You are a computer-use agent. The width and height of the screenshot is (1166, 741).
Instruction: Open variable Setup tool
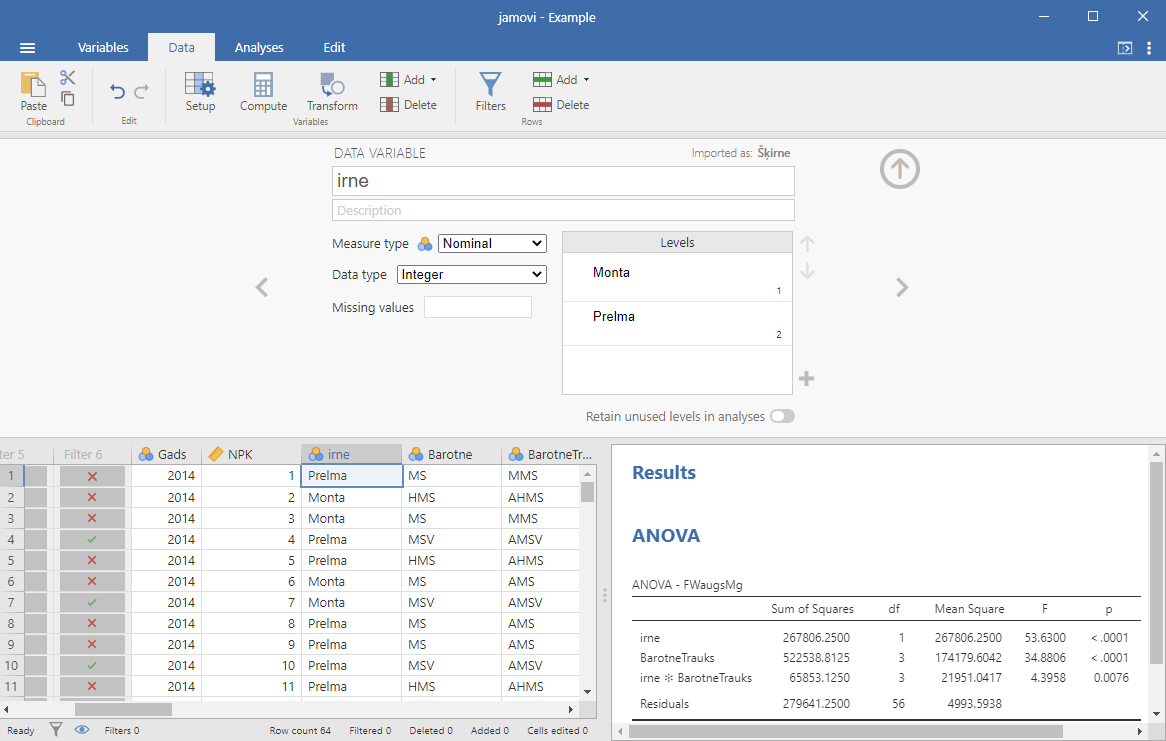(x=200, y=90)
